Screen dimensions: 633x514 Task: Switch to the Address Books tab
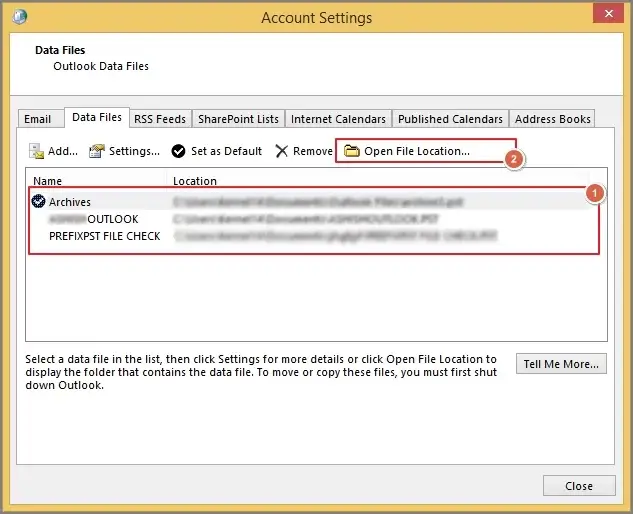point(552,119)
